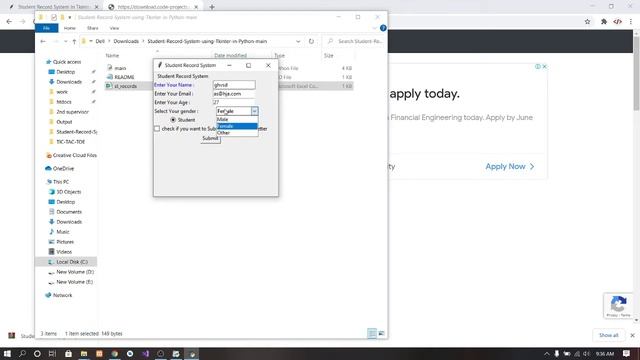Screen dimensions: 640x360
Task: Open new Chrome tab with plus
Action: 212,7
